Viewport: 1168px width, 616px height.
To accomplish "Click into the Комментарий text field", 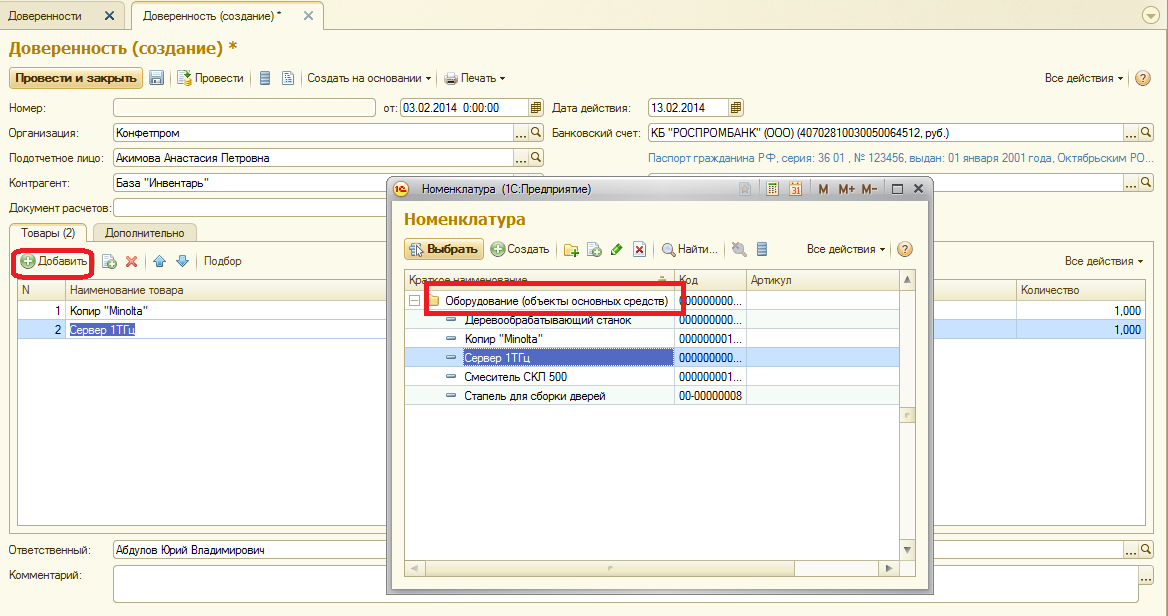I will 626,584.
